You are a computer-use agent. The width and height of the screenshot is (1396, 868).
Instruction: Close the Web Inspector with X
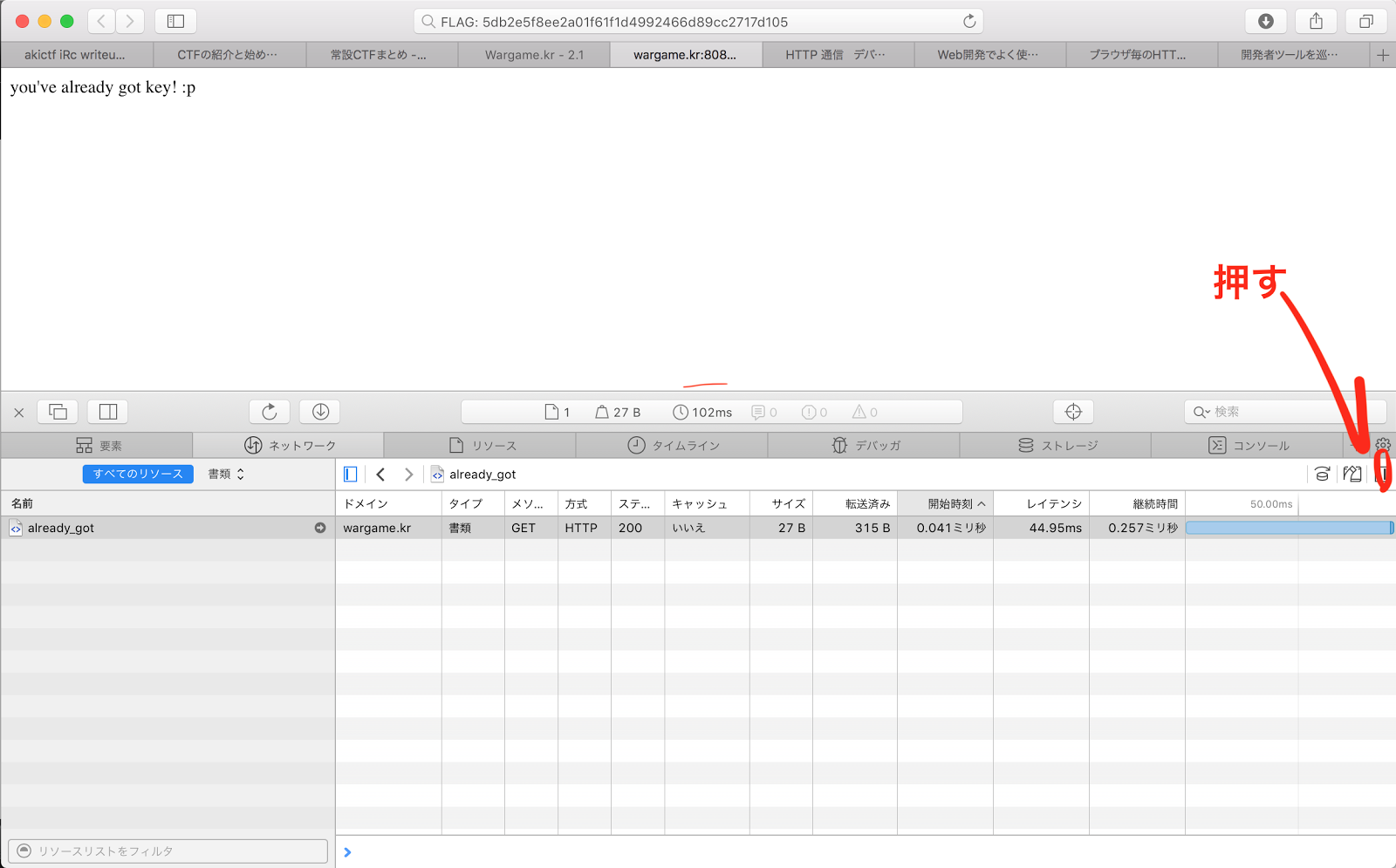(x=19, y=412)
